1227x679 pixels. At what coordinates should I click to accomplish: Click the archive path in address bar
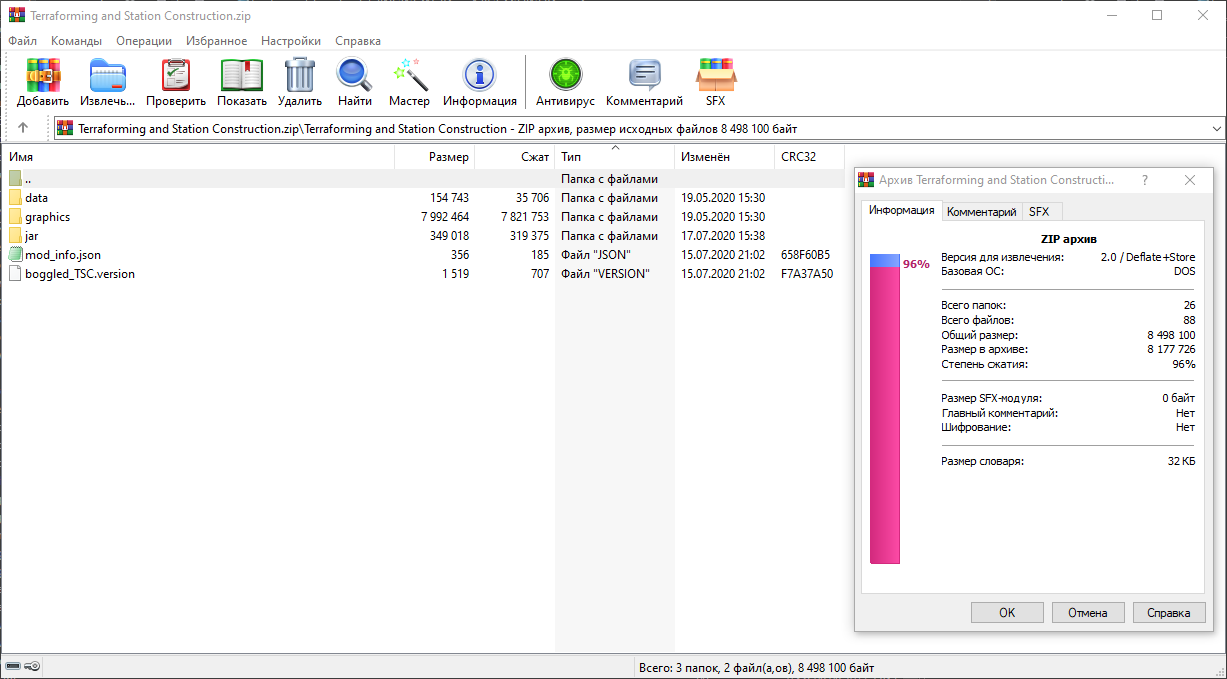click(x=438, y=129)
